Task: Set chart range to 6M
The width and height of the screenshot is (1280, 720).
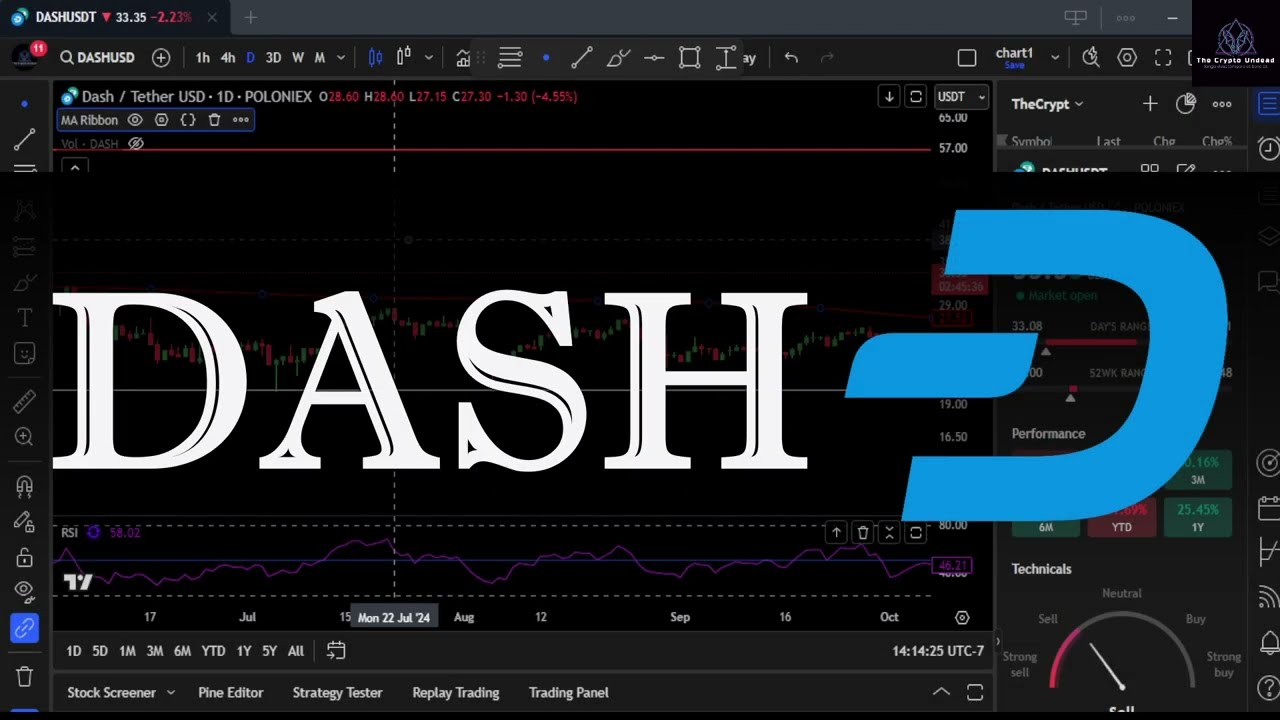Action: click(x=182, y=651)
